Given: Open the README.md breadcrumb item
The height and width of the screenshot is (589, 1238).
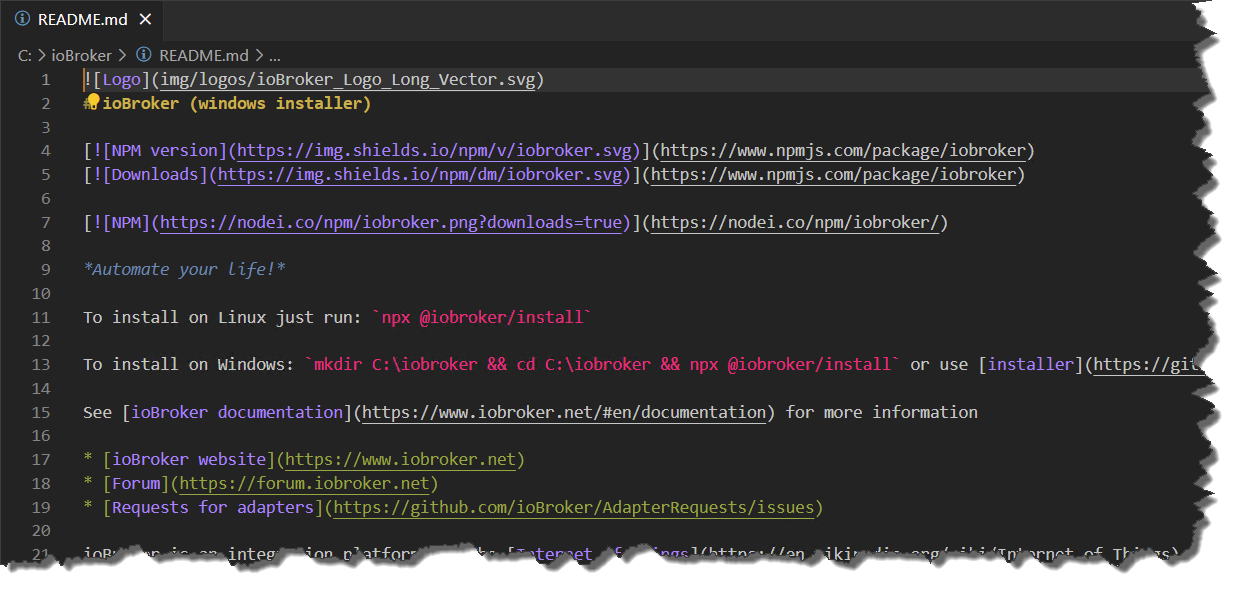Looking at the screenshot, I should point(204,55).
